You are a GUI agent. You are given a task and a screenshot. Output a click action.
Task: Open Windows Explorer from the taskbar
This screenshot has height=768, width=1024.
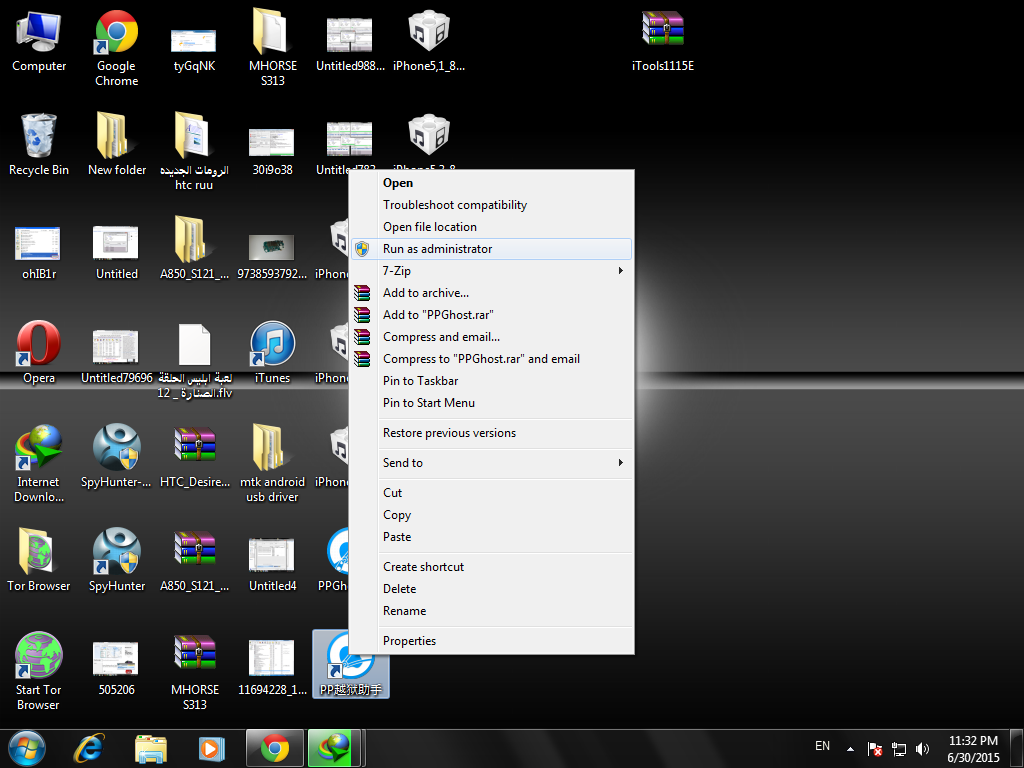[x=151, y=748]
